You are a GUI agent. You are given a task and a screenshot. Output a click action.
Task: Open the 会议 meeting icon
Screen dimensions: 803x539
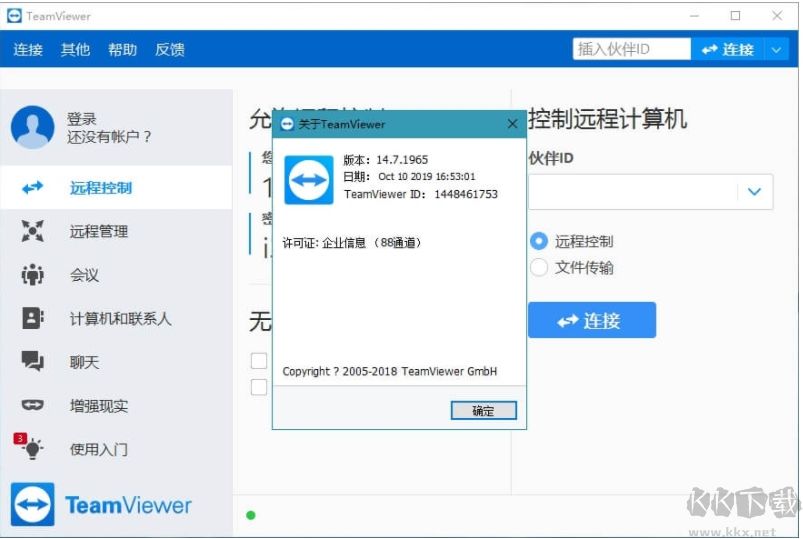pos(32,275)
